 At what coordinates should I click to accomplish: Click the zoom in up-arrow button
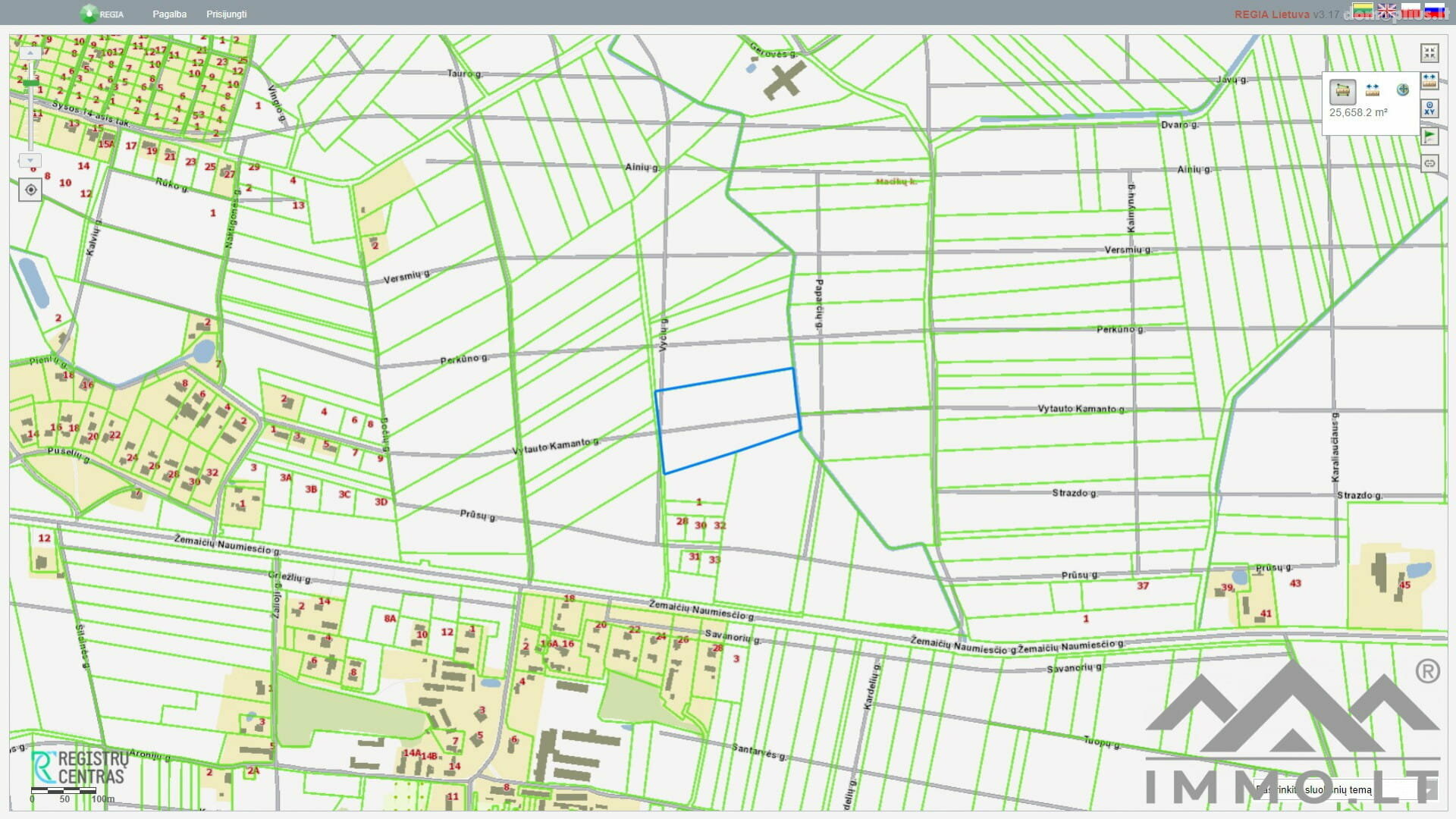tap(30, 54)
